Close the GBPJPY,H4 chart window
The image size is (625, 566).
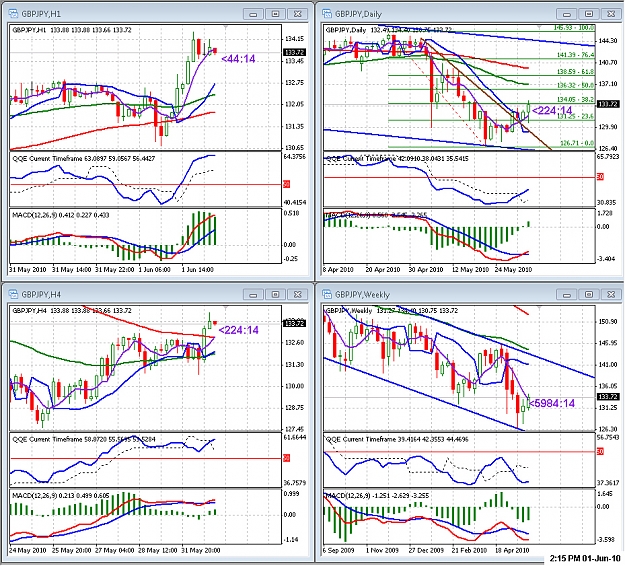pos(297,295)
